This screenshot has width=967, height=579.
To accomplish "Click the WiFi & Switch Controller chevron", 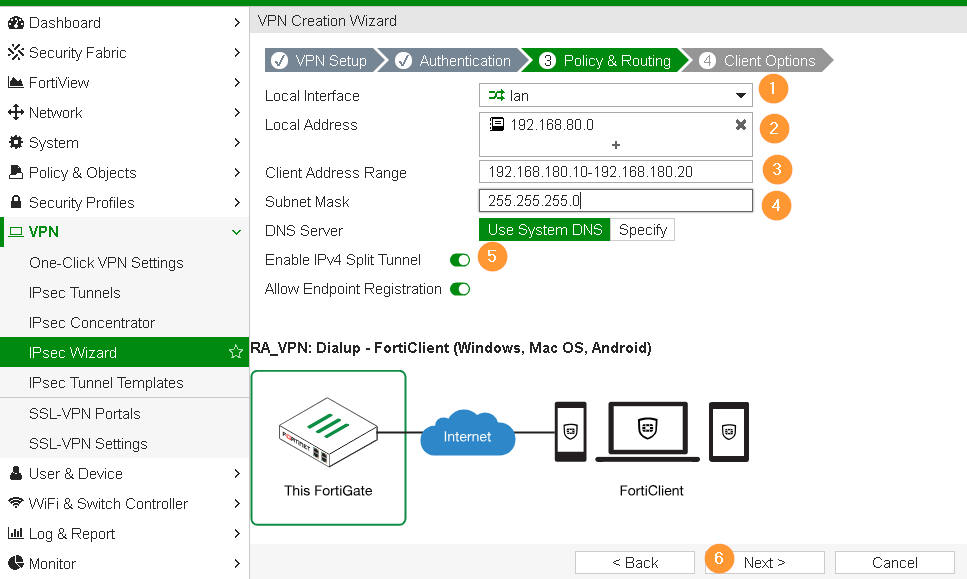I will click(237, 503).
